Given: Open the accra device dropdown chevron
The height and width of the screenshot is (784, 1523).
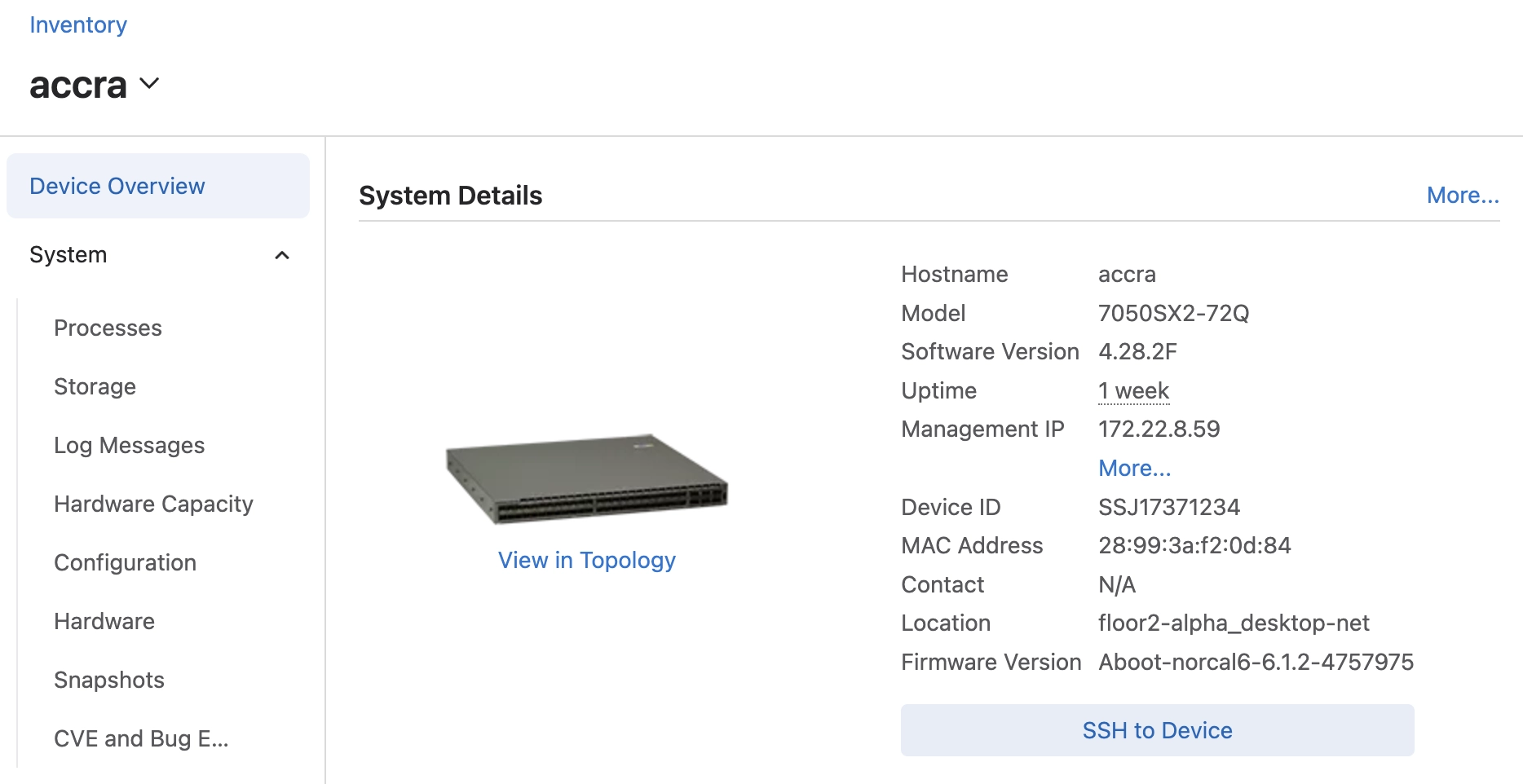Looking at the screenshot, I should pos(149,84).
